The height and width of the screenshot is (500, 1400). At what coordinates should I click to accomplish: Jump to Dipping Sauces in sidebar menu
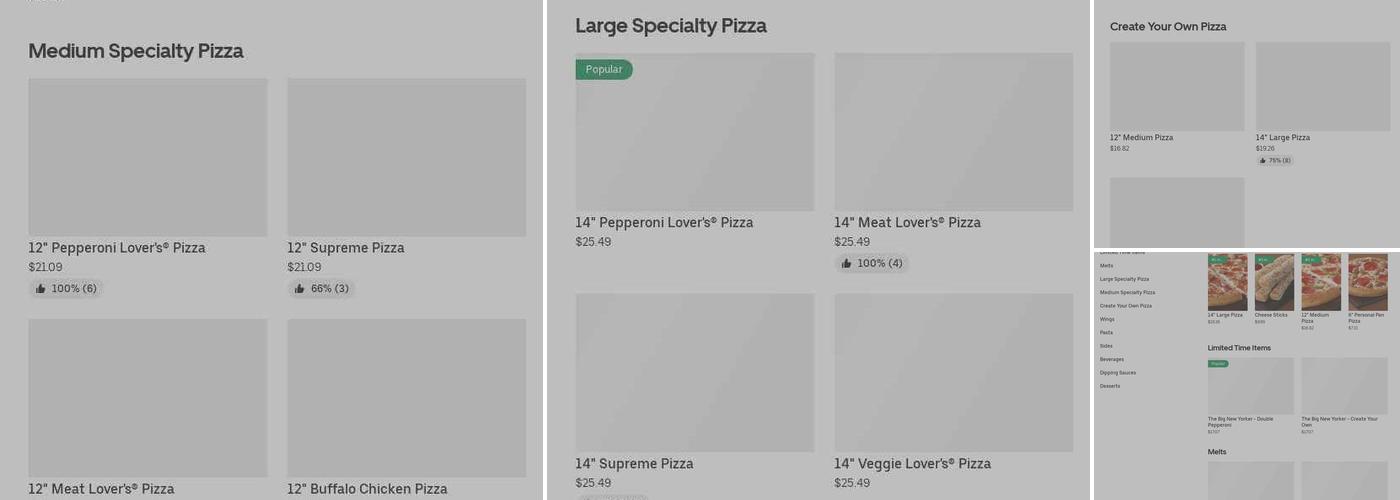coord(1118,373)
